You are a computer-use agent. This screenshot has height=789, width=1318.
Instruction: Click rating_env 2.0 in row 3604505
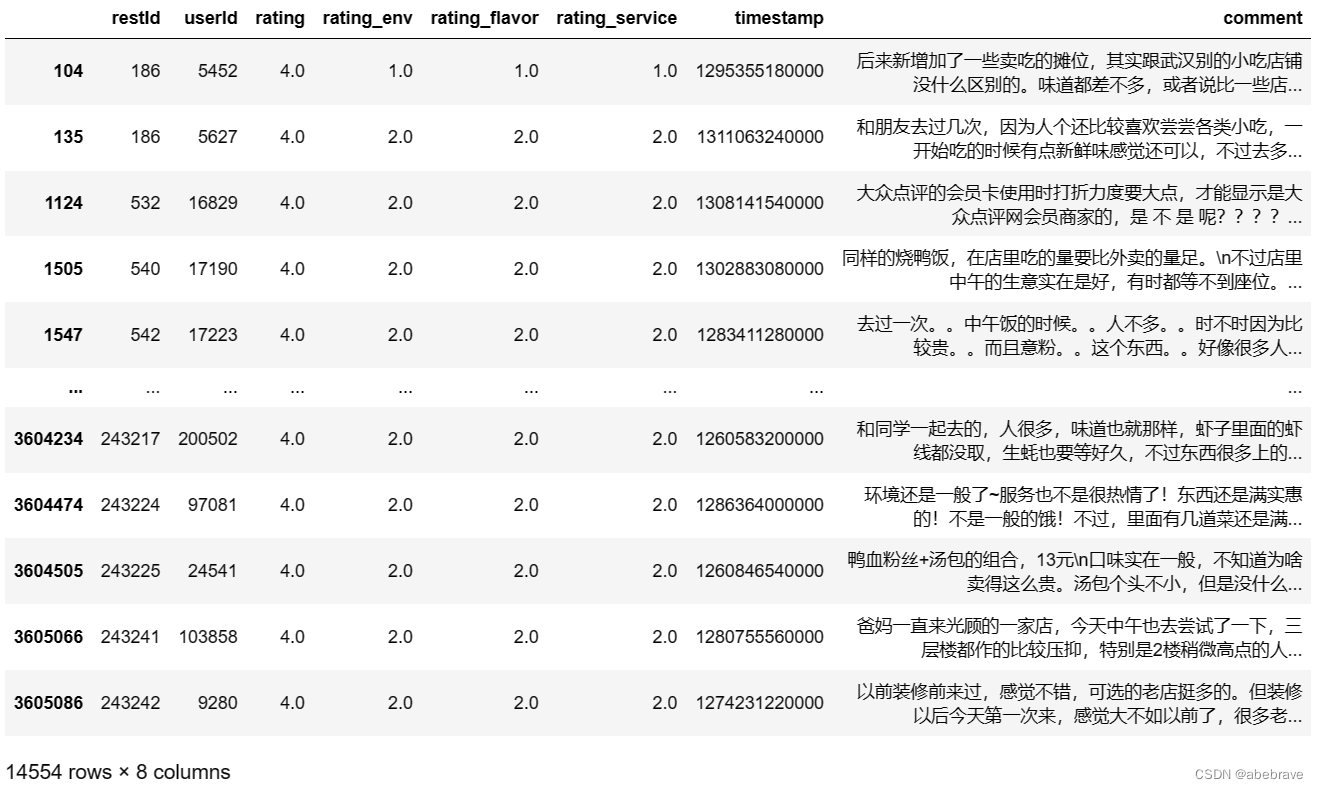(x=400, y=571)
